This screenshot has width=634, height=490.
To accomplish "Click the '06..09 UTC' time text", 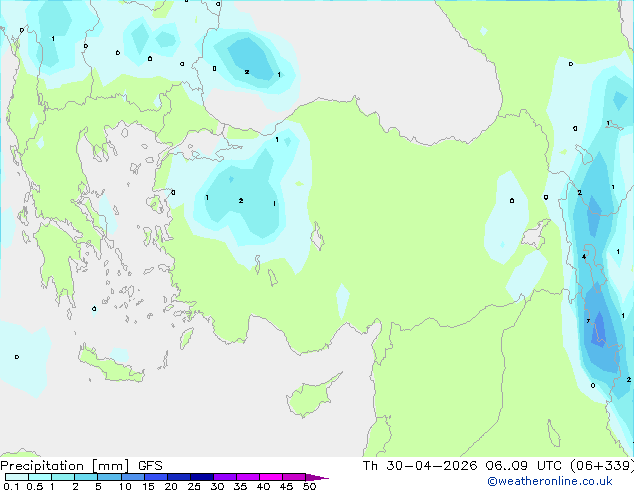I will [524, 466].
